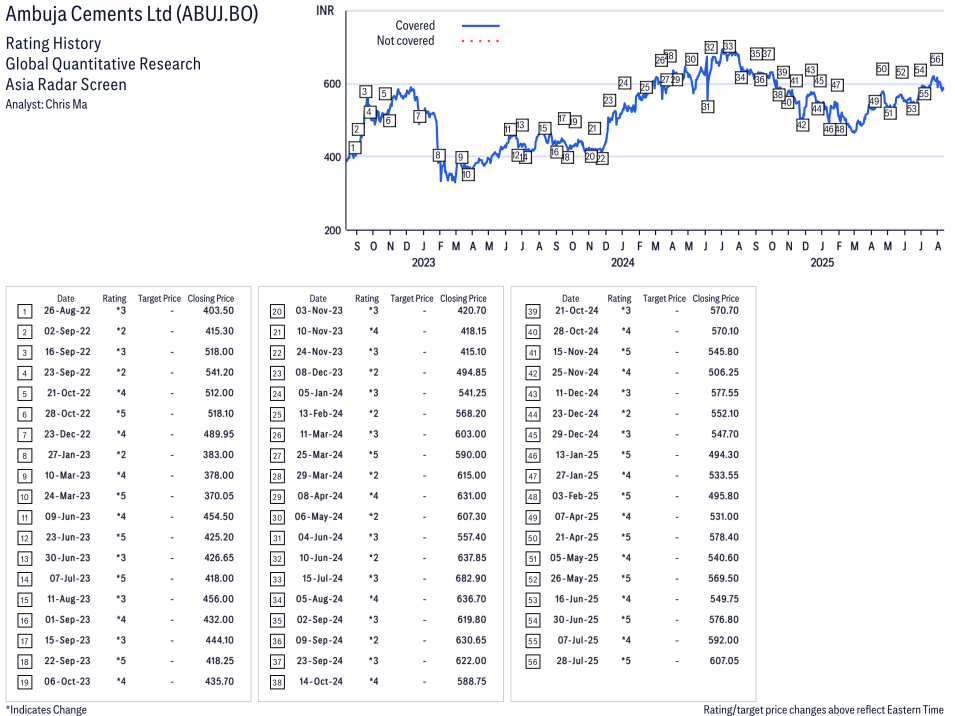The width and height of the screenshot is (955, 716).
Task: Click closing price '403.50'
Action: click(x=219, y=311)
